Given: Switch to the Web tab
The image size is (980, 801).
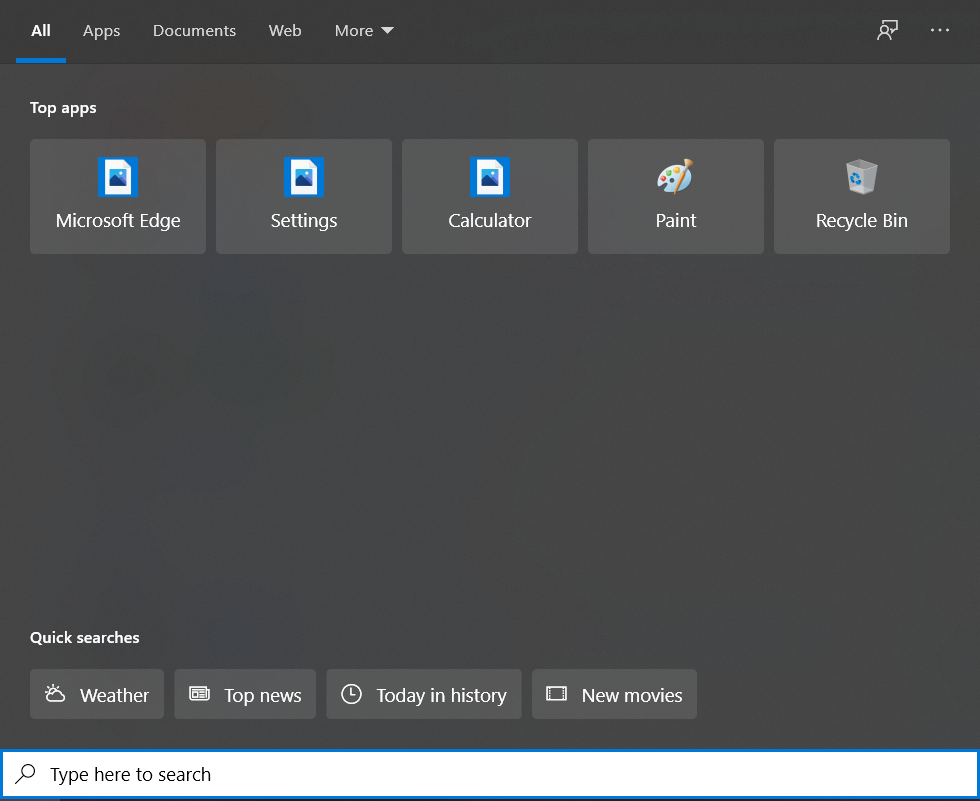Looking at the screenshot, I should (285, 31).
